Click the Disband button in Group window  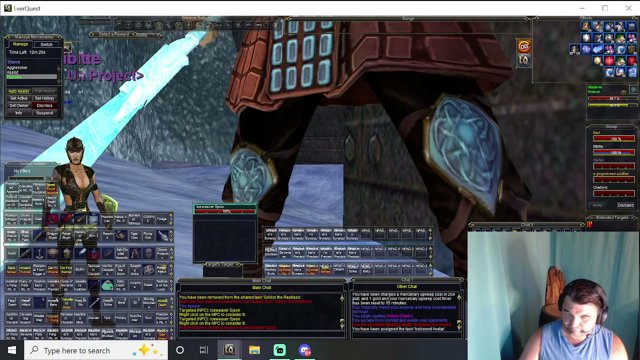(625, 205)
